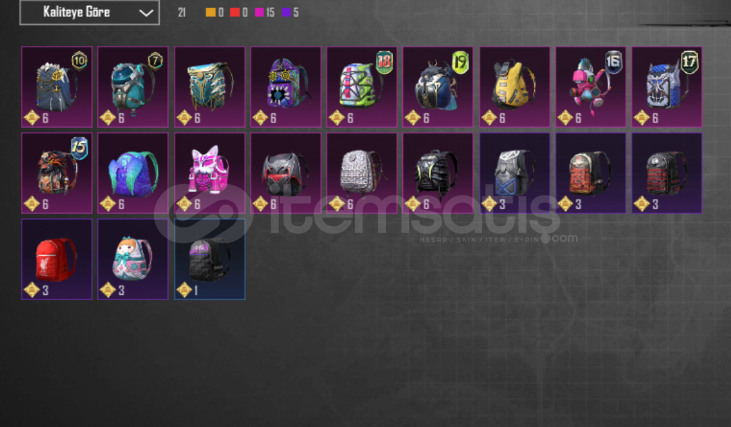
Task: Select the teal backpack with the 7 badge
Action: 133,87
